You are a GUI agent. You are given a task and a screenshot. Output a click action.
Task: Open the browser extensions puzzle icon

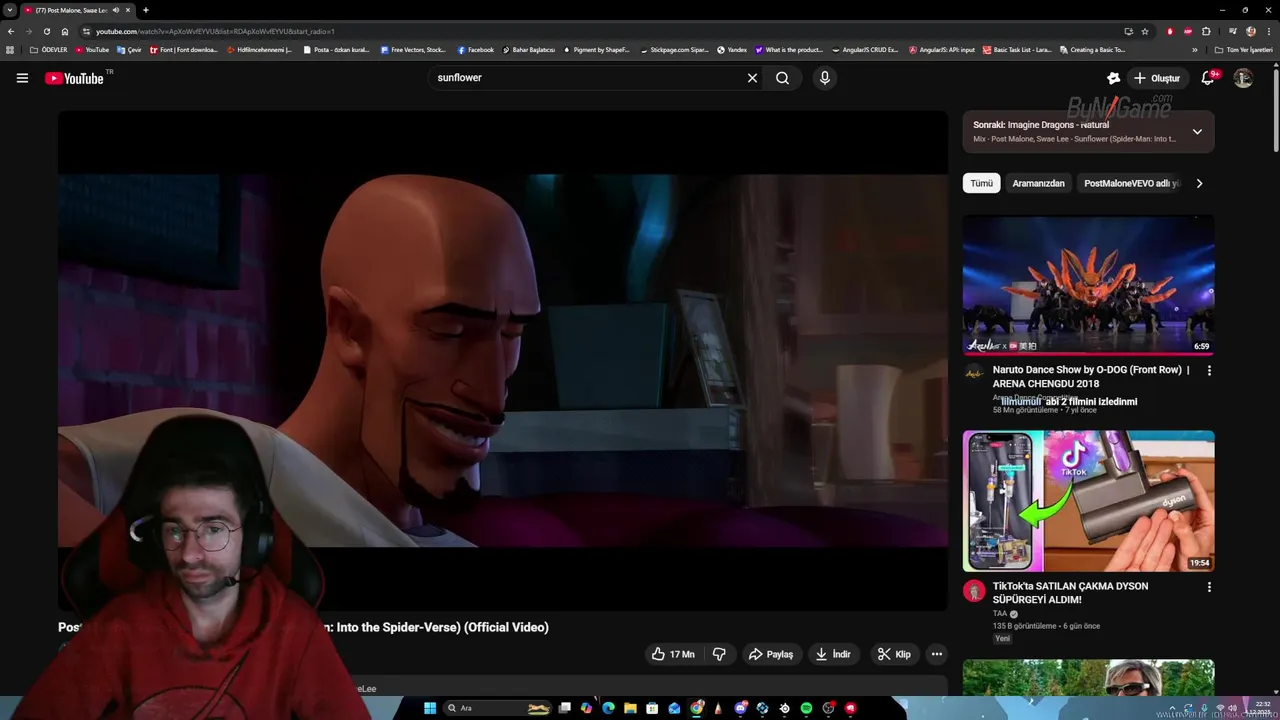click(x=1206, y=31)
